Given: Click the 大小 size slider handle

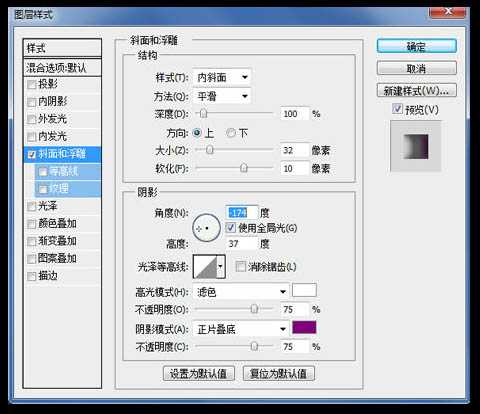Looking at the screenshot, I should click(210, 150).
